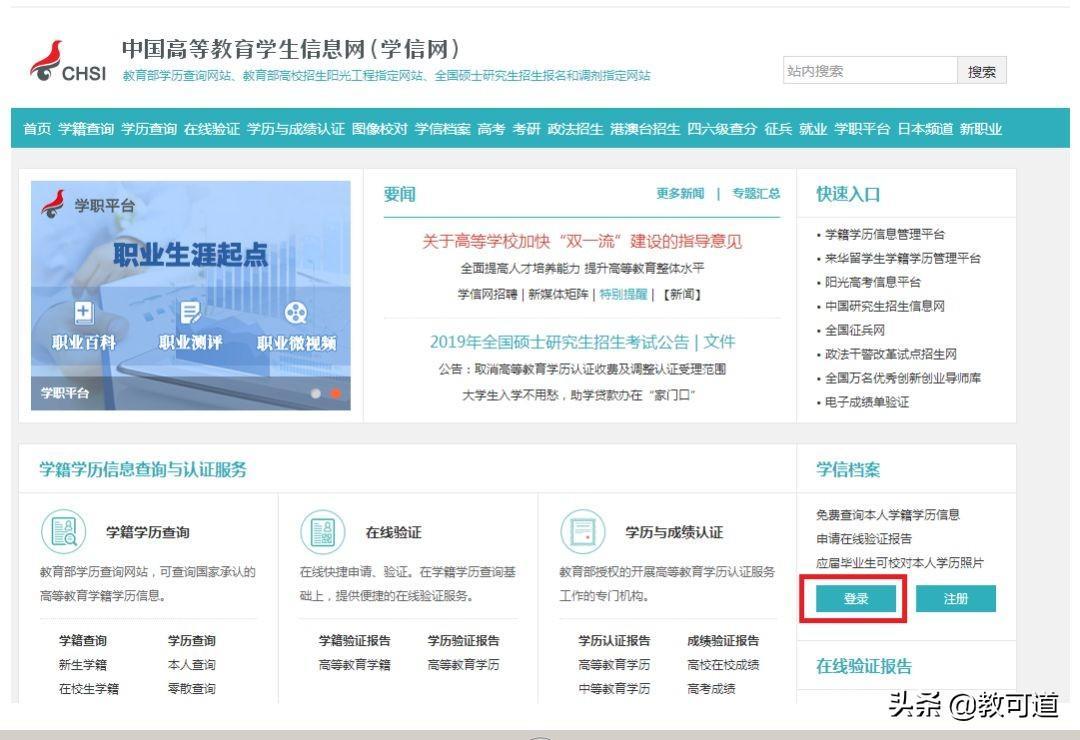The width and height of the screenshot is (1080, 740).
Task: Select the orange carousel indicator dot
Action: pos(336,393)
